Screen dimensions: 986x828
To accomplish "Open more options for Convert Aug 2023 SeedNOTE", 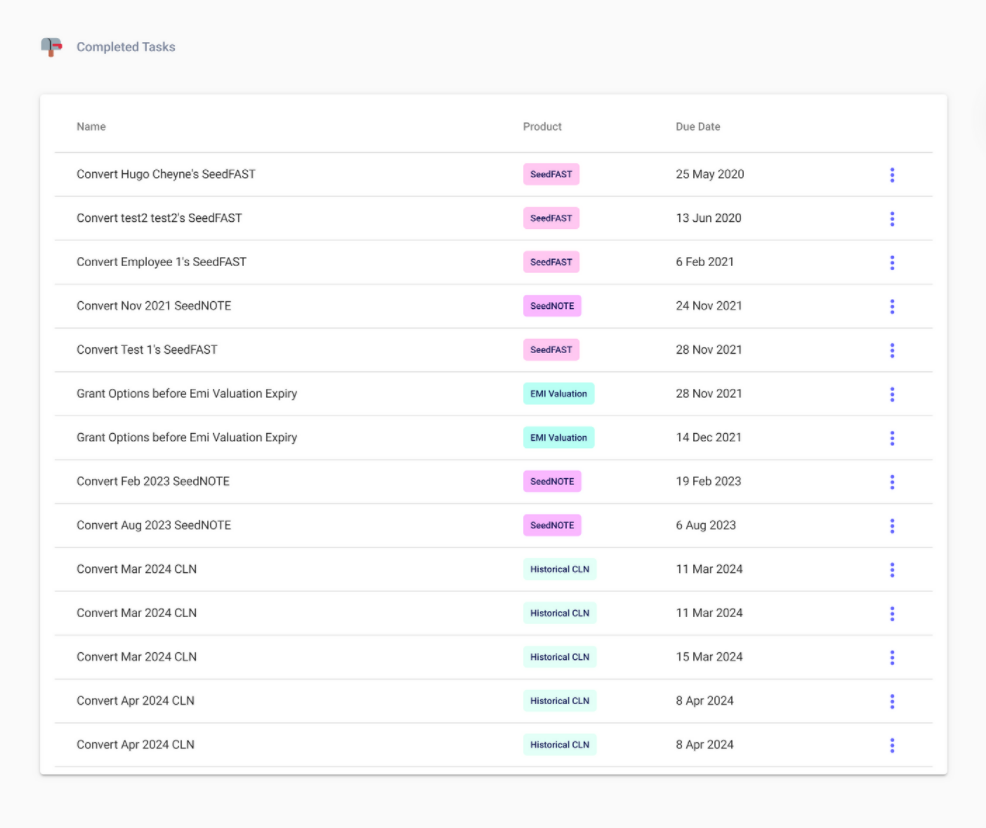I will pos(892,526).
